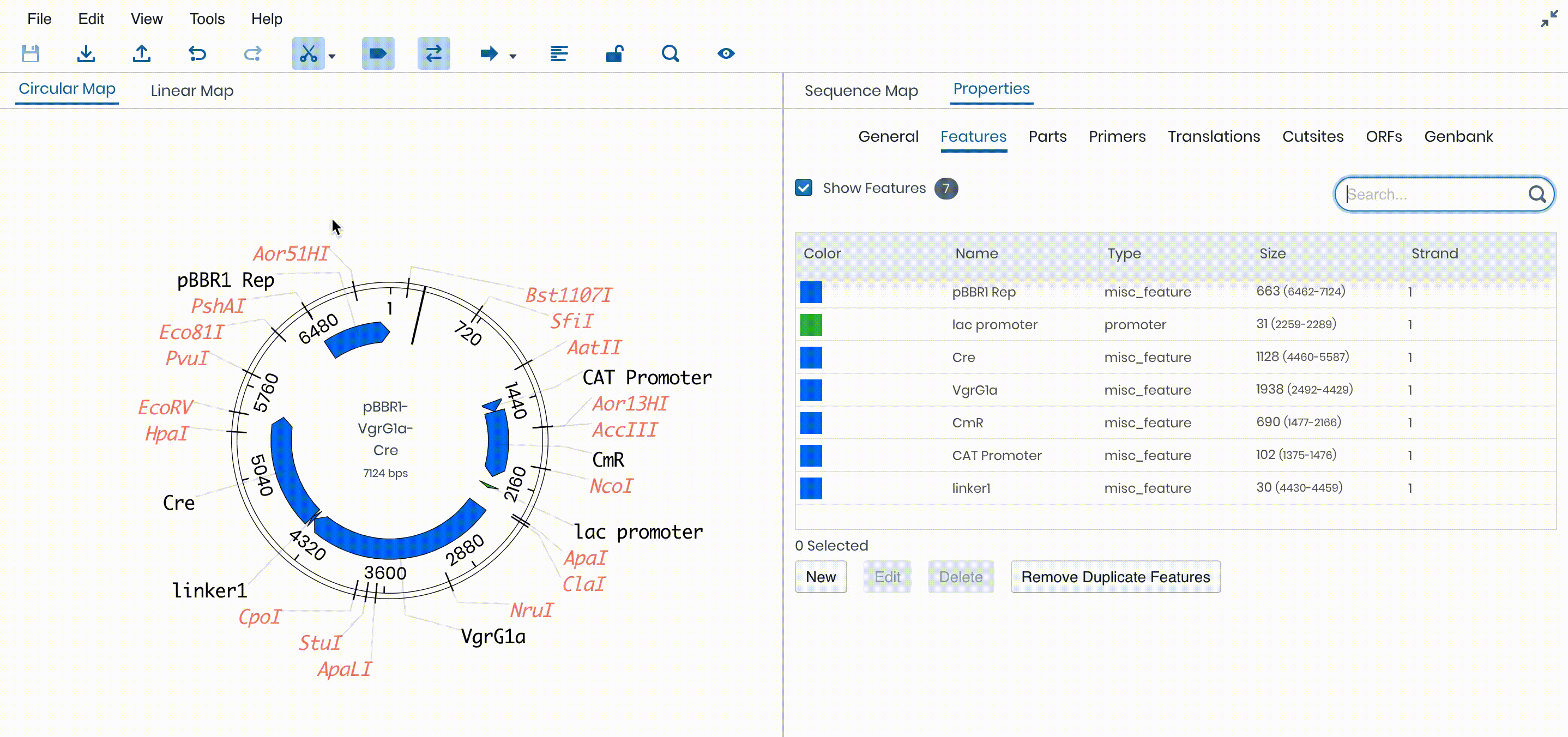The height and width of the screenshot is (737, 1568).
Task: Expand the arrow tool dropdown caret
Action: coord(513,56)
